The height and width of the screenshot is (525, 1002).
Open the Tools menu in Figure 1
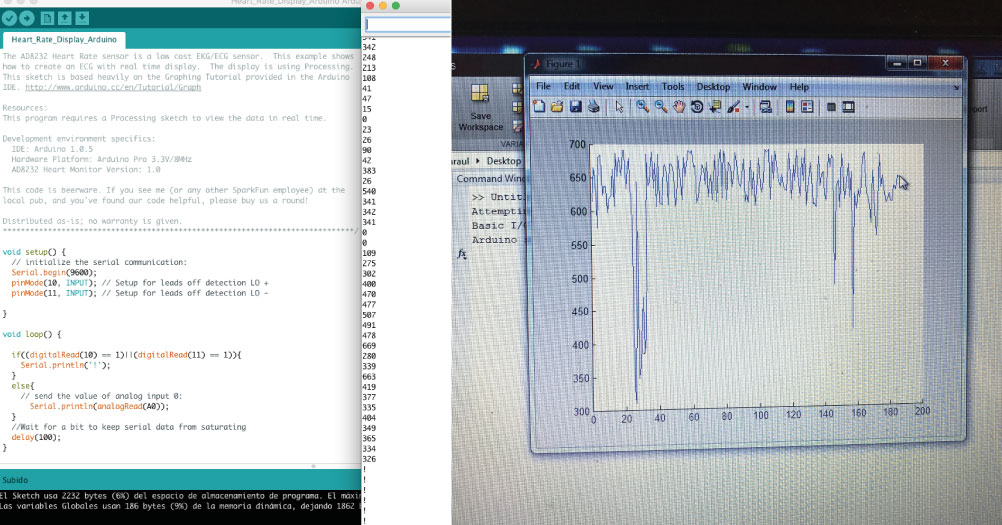click(x=672, y=86)
